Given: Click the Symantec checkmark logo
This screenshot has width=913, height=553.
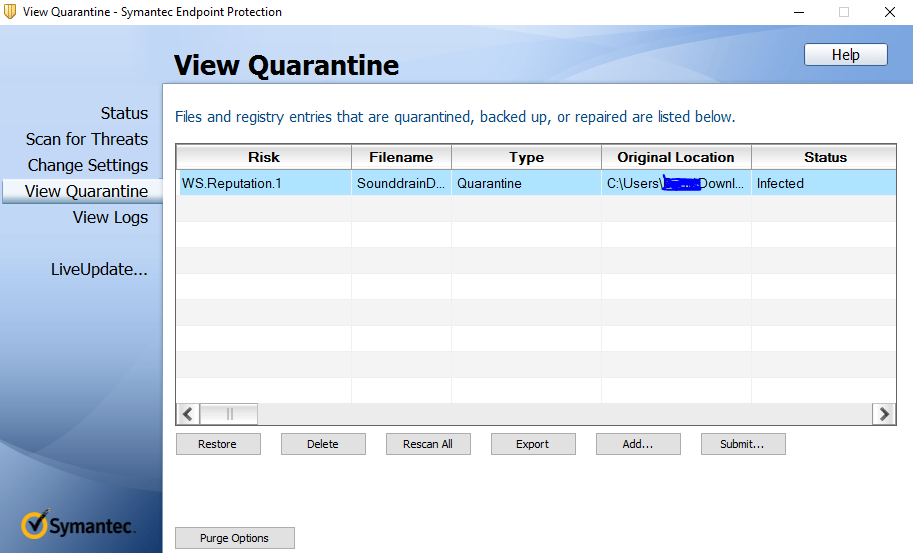Looking at the screenshot, I should 35,523.
